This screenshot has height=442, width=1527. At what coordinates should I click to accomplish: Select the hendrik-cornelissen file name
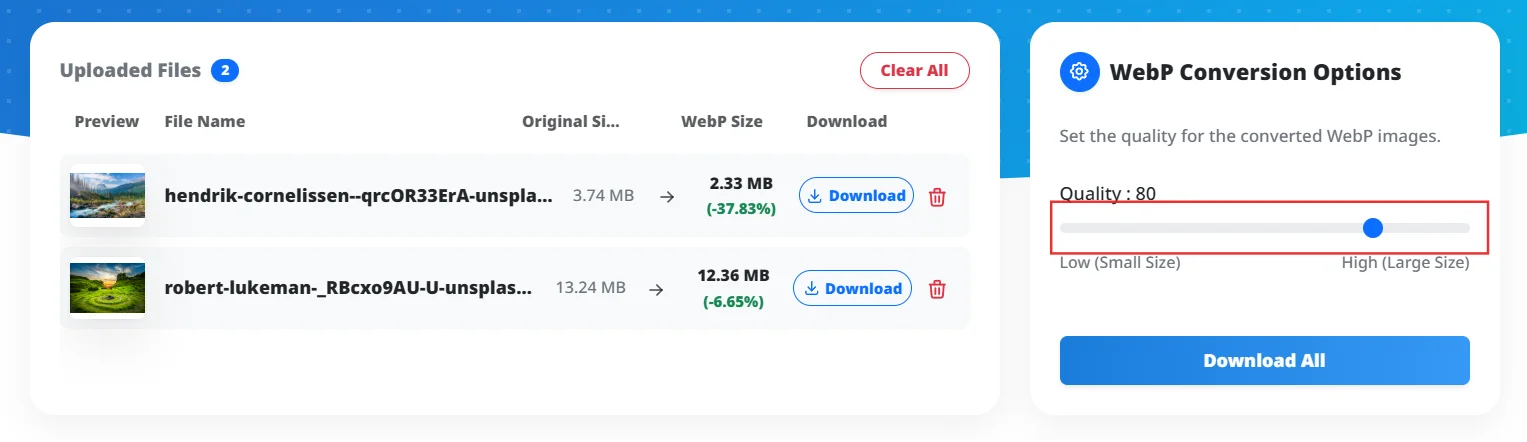pos(358,196)
